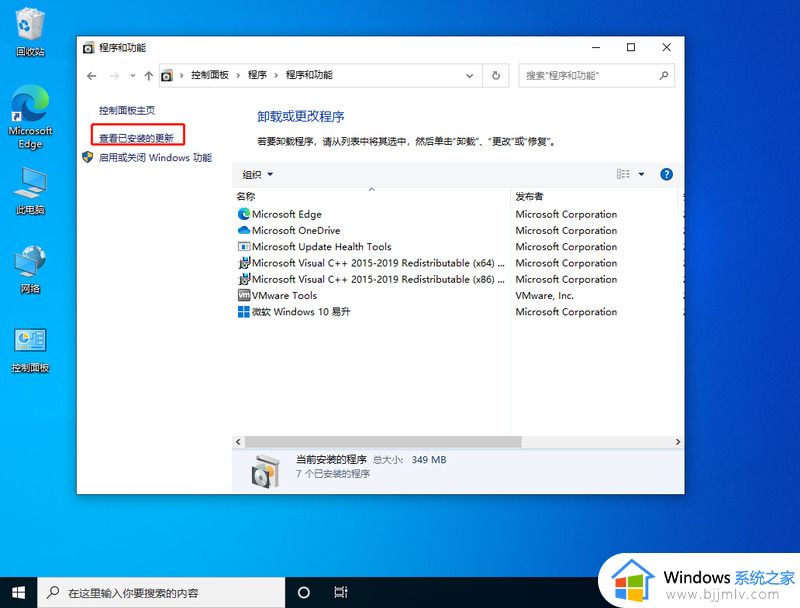Click the 程序和功能 breadcrumb segment

(x=309, y=75)
